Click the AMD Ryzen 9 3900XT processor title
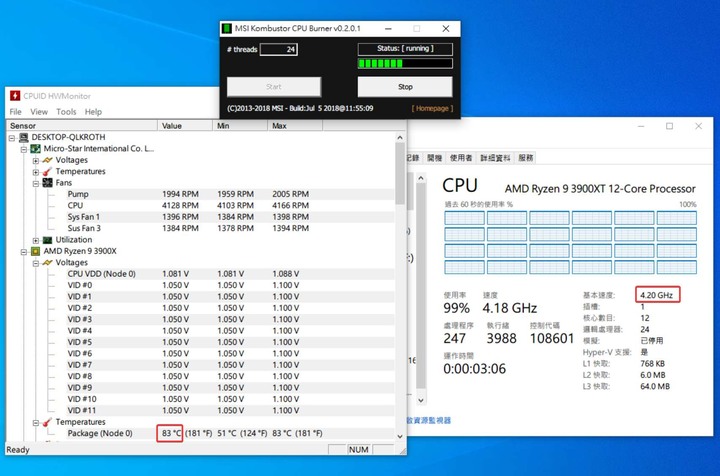720x476 pixels. click(600, 189)
